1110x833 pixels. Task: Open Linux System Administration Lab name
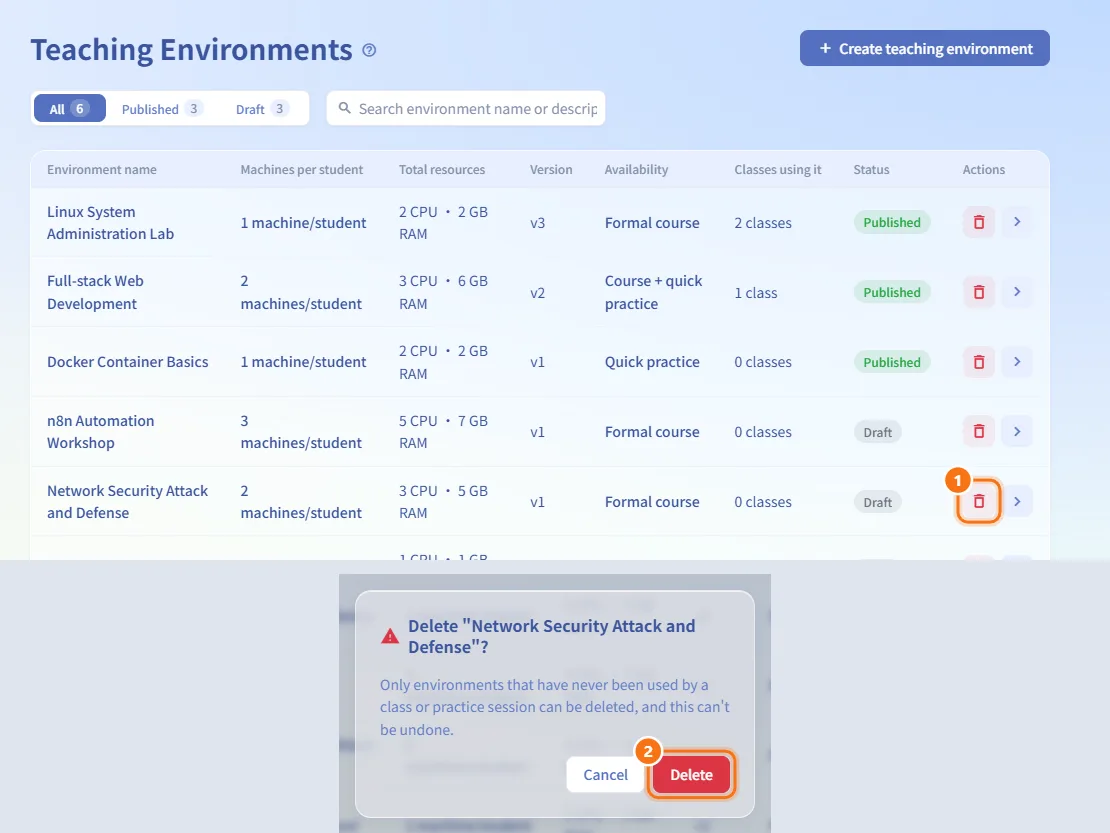pyautogui.click(x=110, y=222)
